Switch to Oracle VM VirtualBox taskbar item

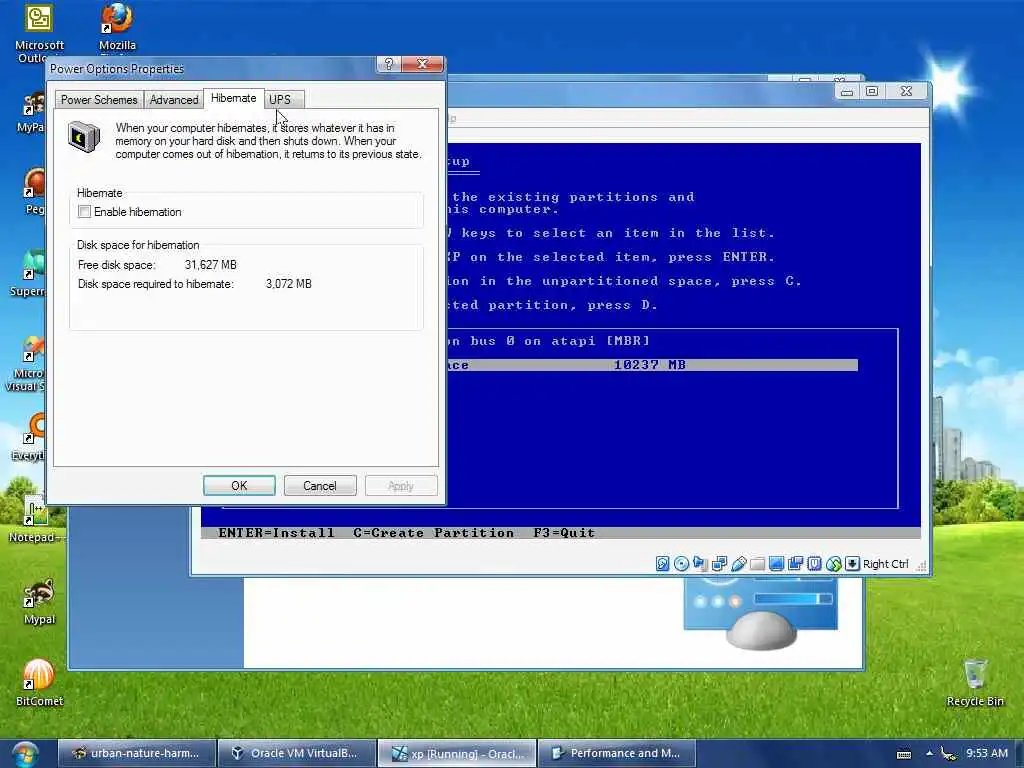296,753
